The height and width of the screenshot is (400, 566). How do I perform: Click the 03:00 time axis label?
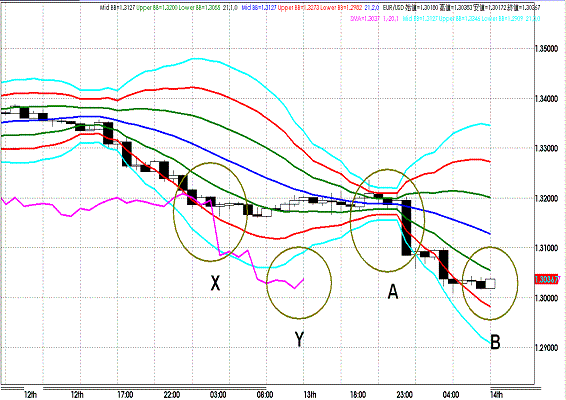click(218, 395)
